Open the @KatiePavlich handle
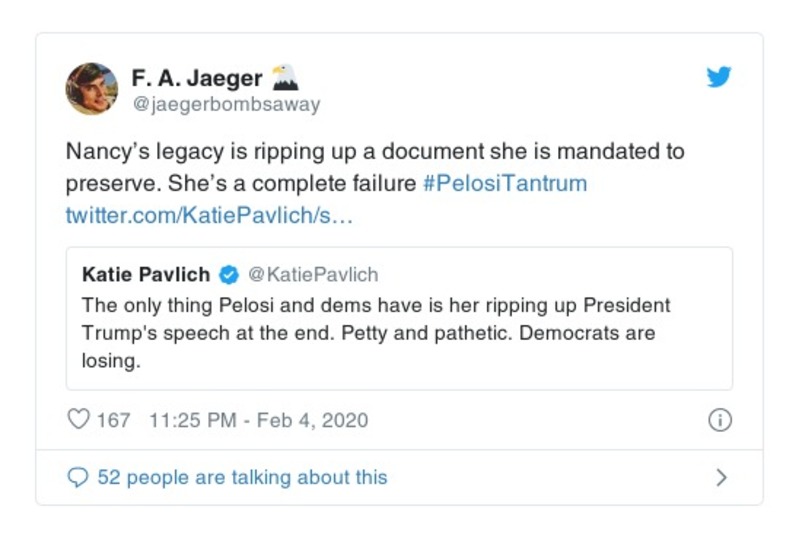 313,275
